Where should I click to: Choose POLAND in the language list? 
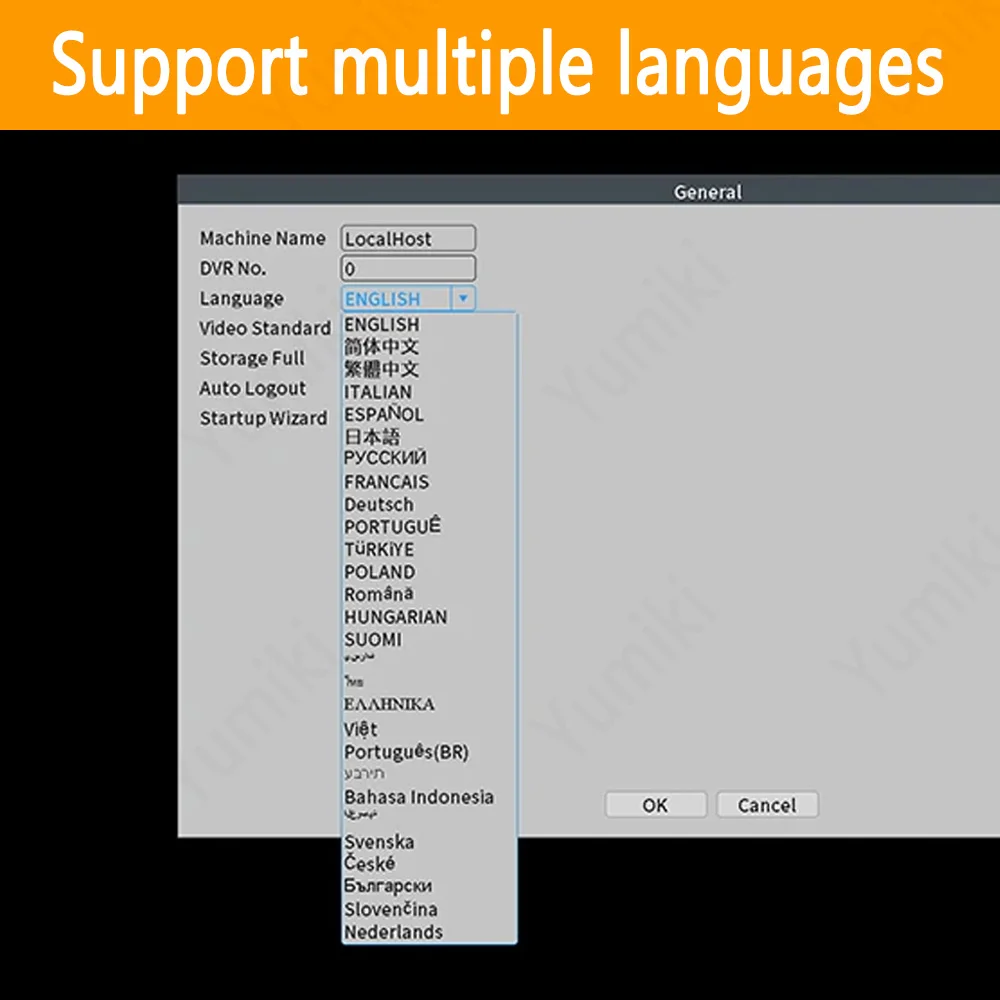click(x=379, y=572)
